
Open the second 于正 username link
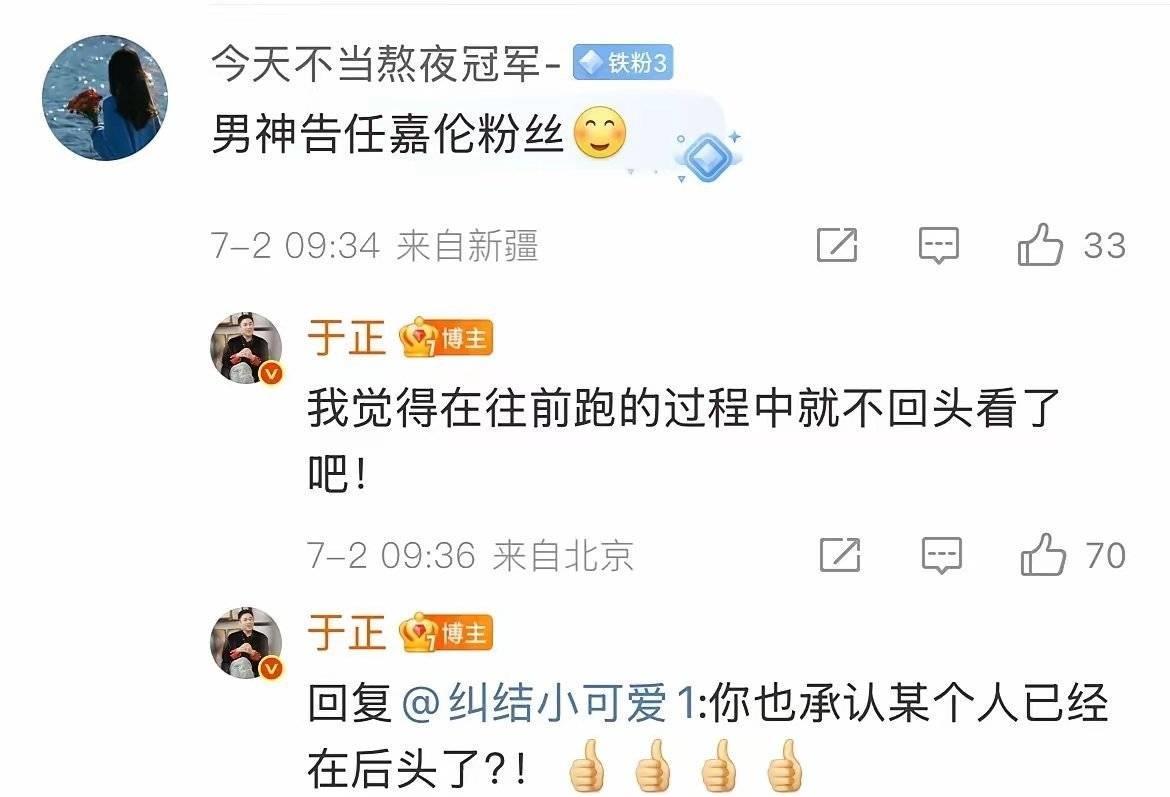coord(346,634)
